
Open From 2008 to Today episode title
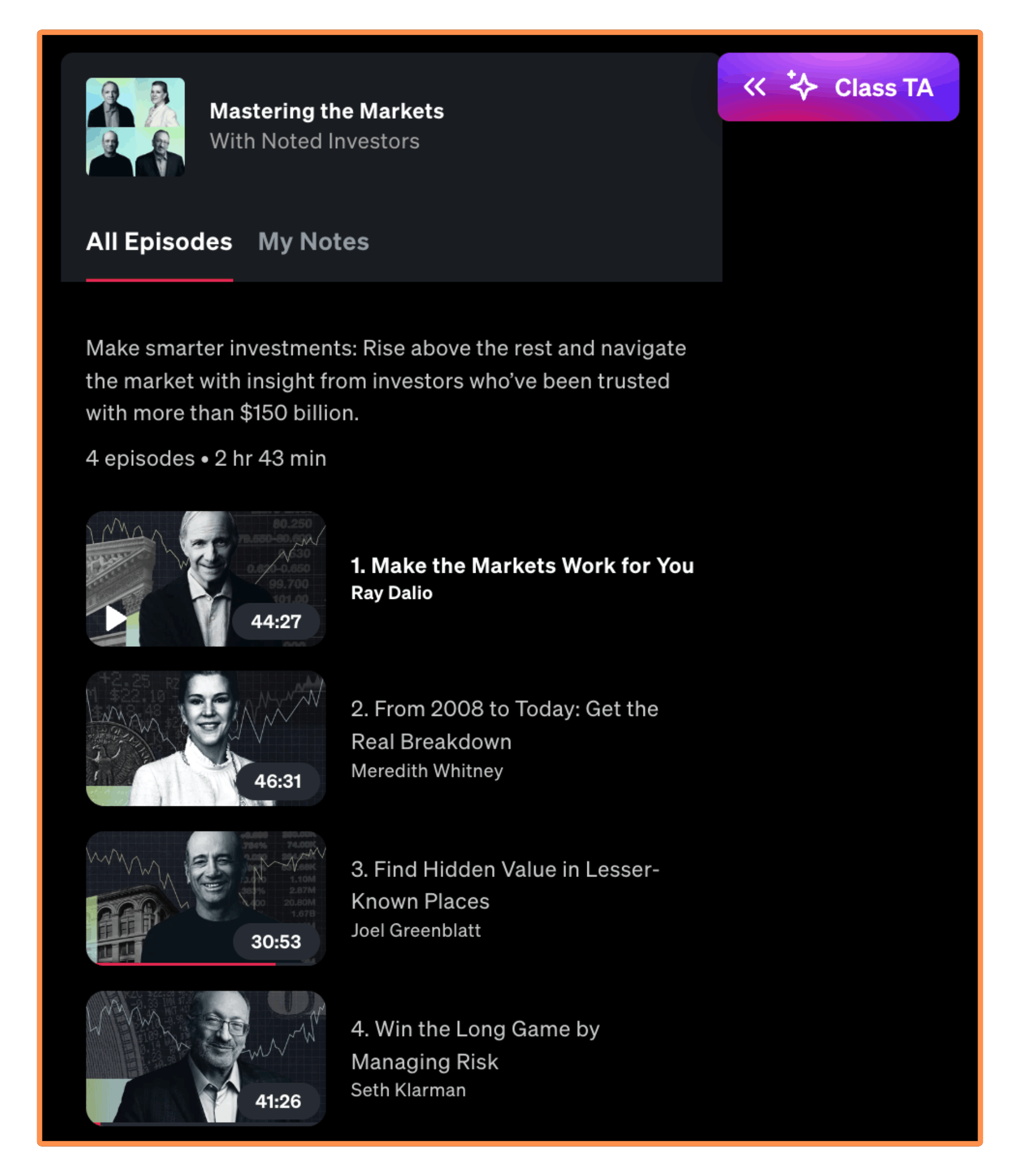505,725
